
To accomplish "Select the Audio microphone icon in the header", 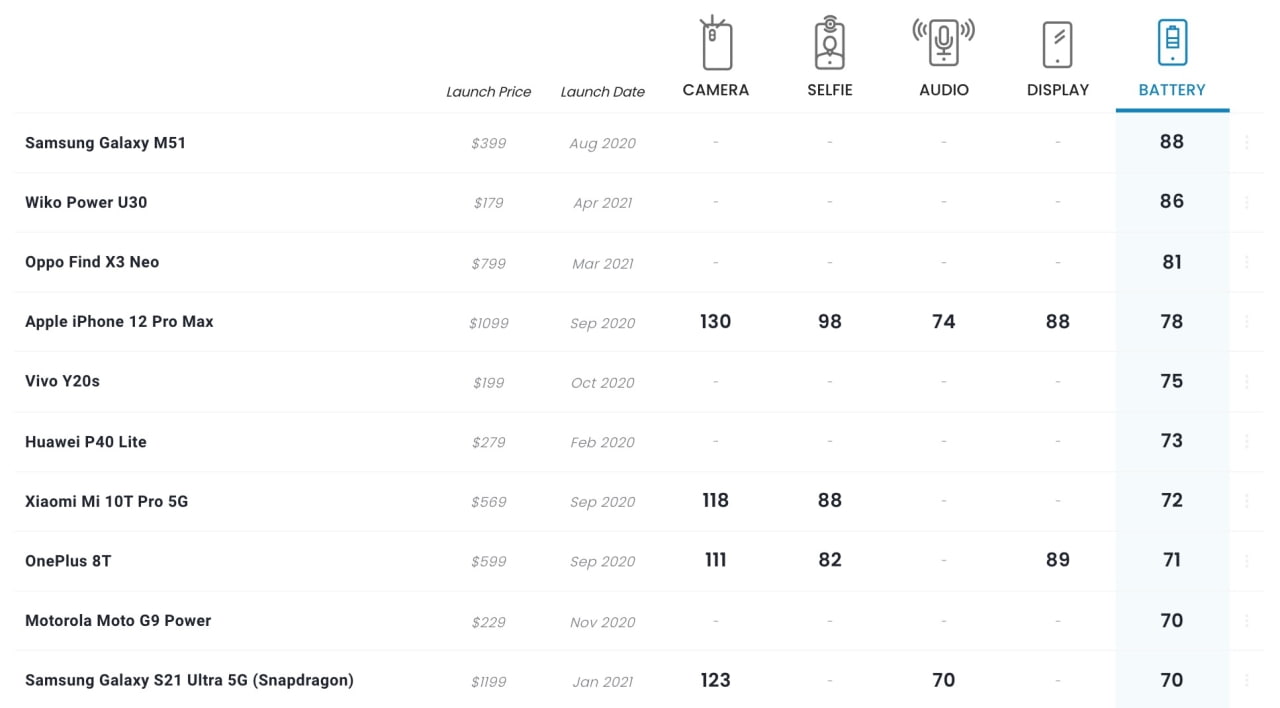I will click(x=943, y=42).
